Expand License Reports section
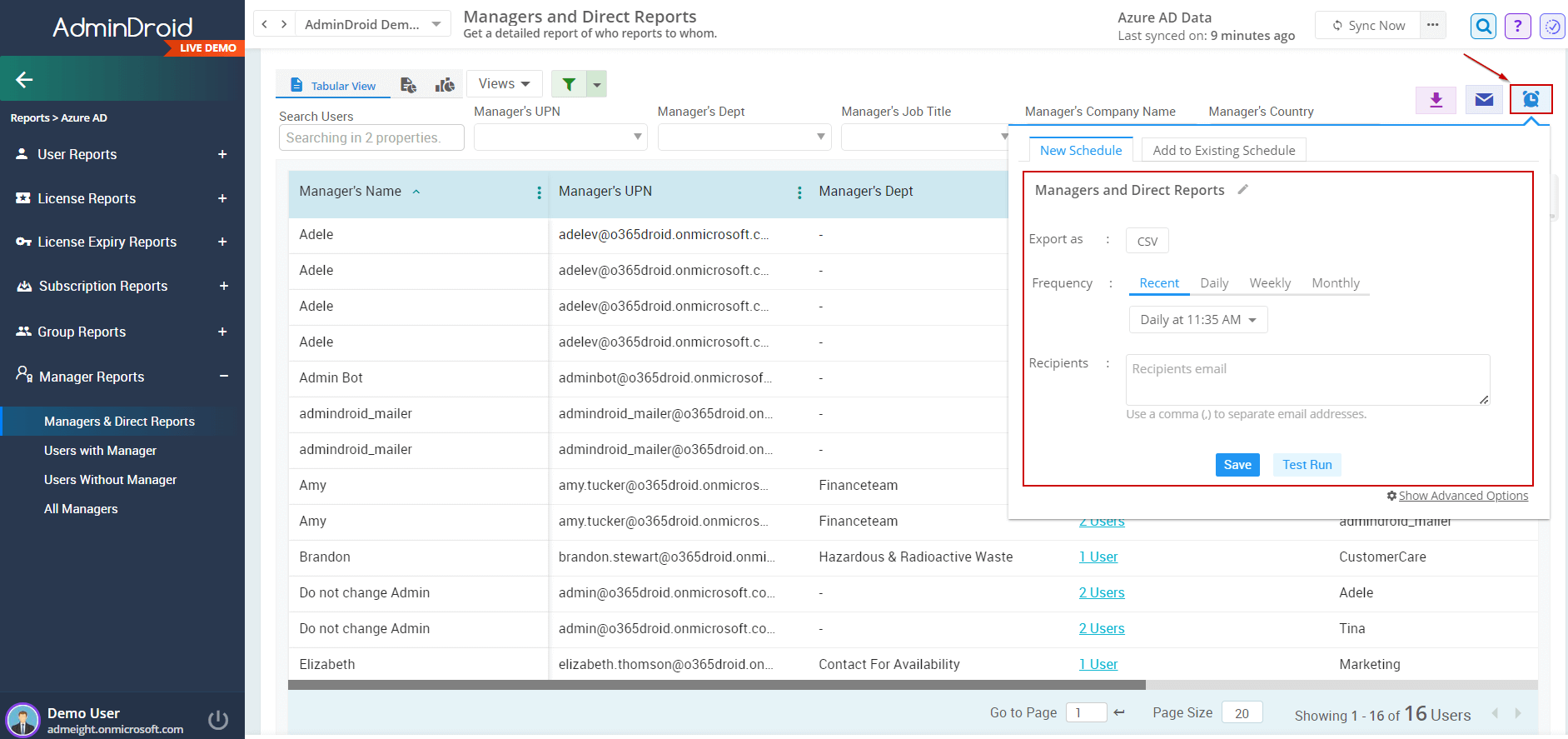The width and height of the screenshot is (1568, 739). 222,198
